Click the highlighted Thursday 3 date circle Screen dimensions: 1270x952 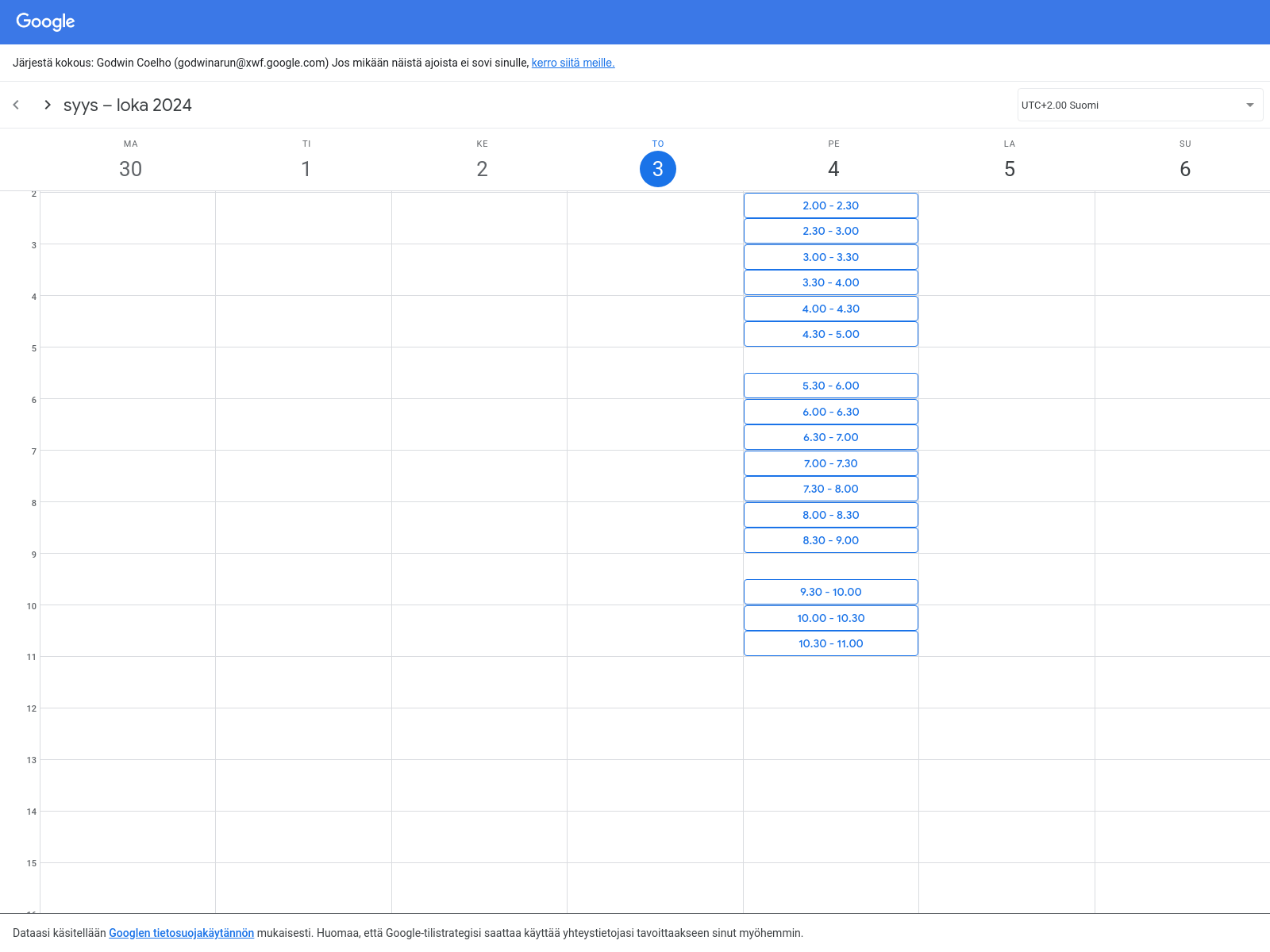658,169
